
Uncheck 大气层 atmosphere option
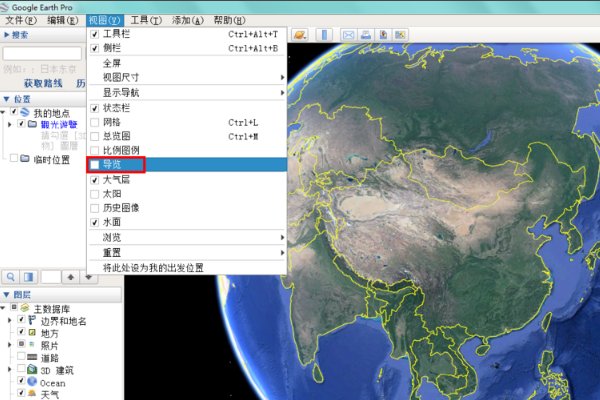click(95, 180)
